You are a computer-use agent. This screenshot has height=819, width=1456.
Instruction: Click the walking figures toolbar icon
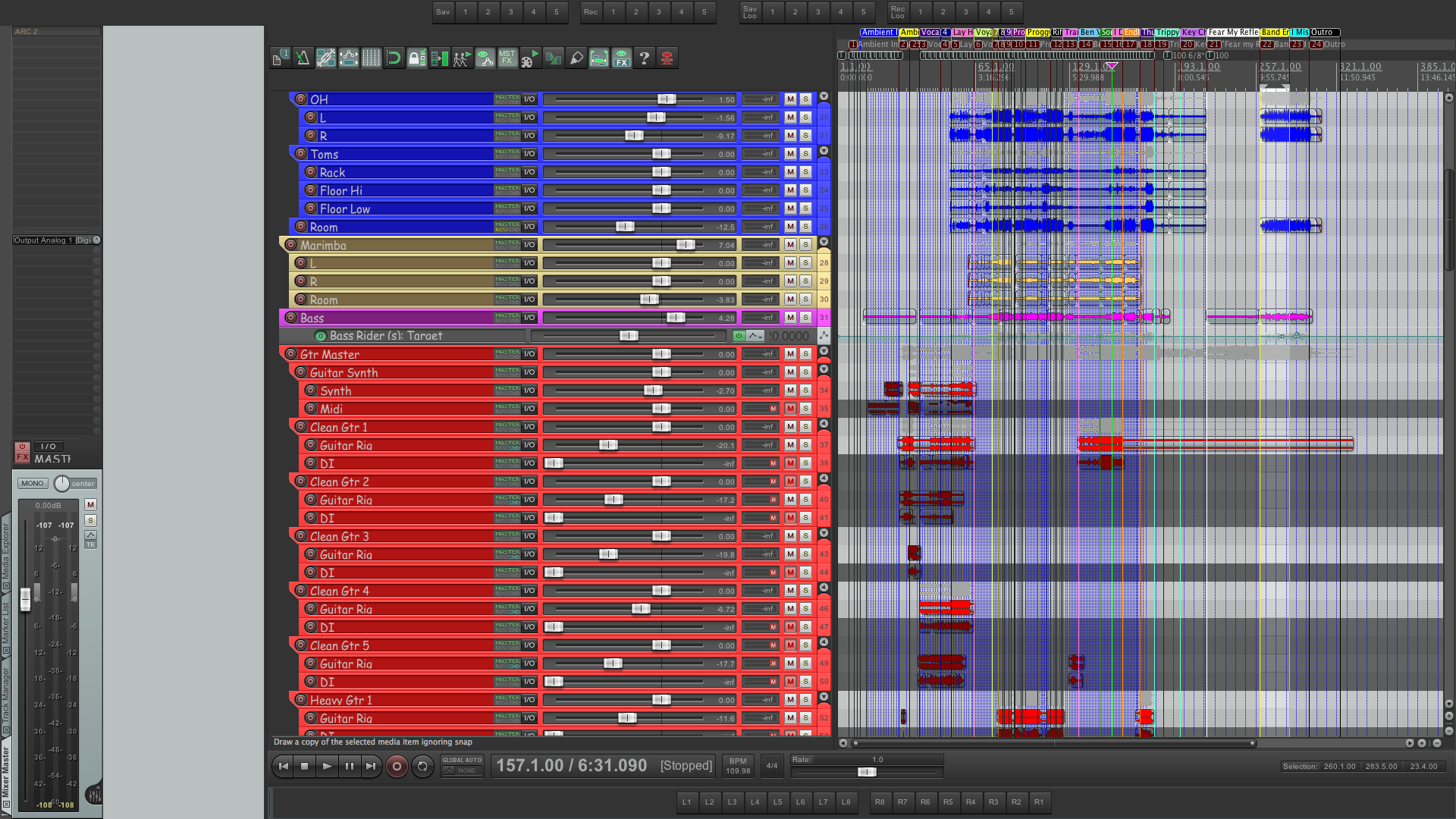(462, 58)
